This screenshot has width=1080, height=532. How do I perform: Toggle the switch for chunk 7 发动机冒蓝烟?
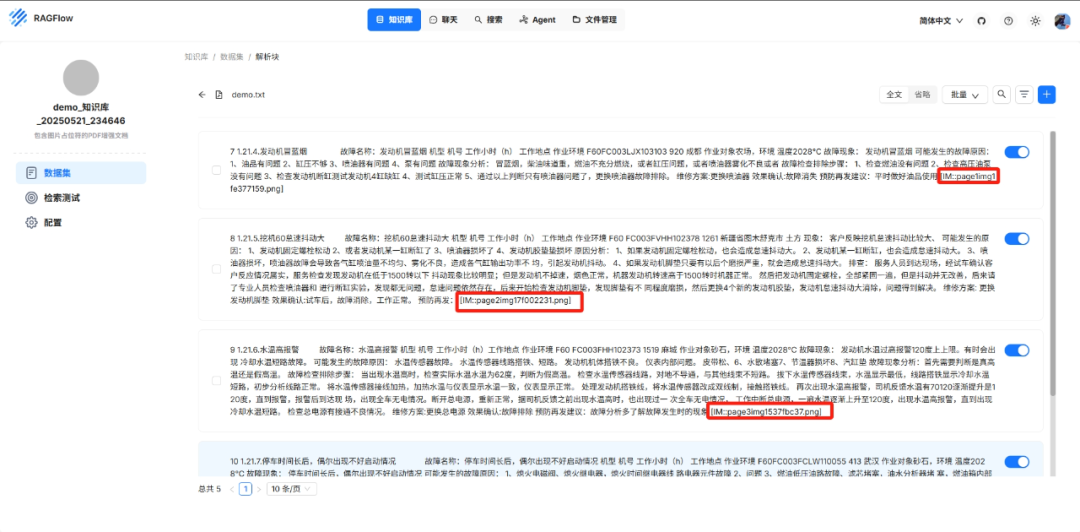coord(1017,152)
